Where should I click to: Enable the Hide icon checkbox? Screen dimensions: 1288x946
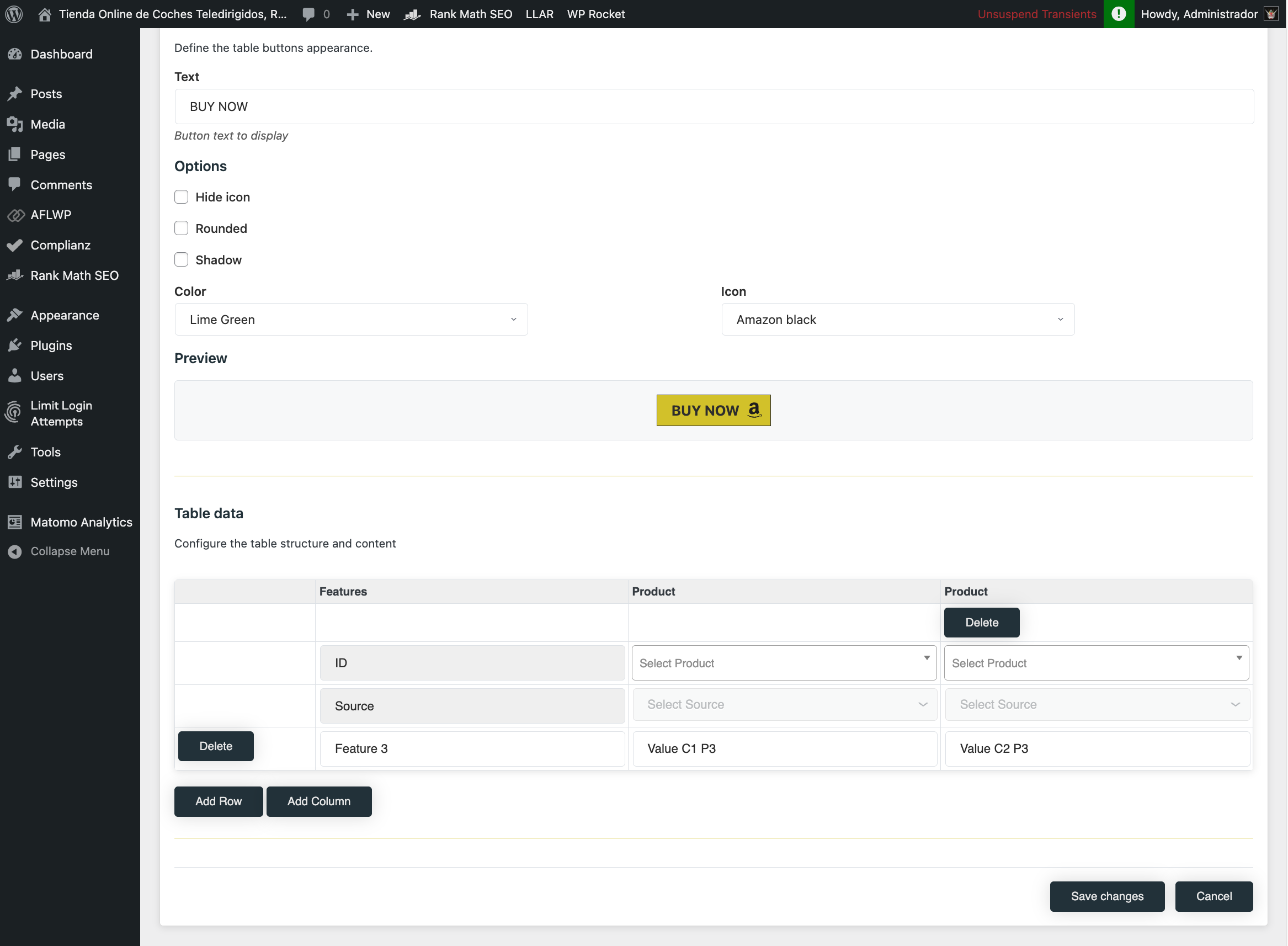pyautogui.click(x=181, y=197)
